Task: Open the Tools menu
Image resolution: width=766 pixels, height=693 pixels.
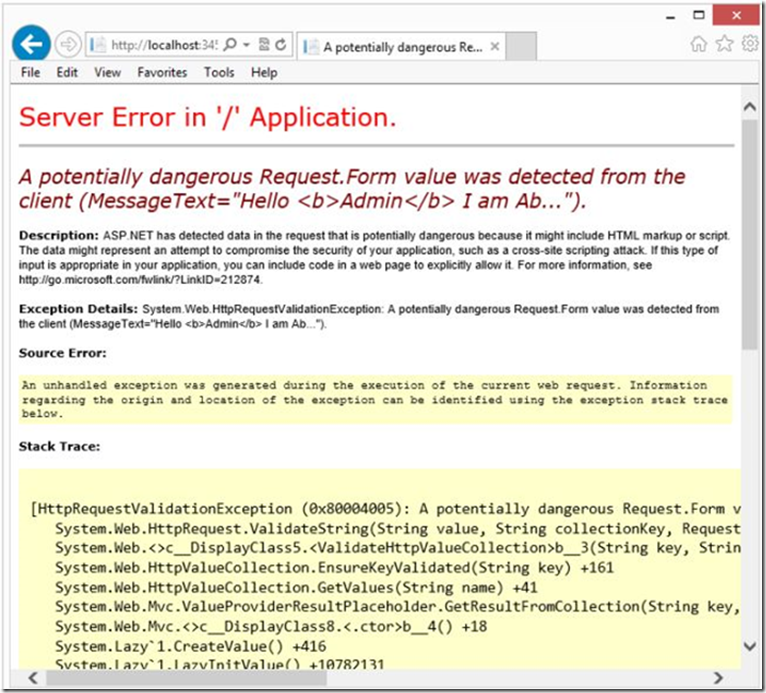Action: [219, 72]
